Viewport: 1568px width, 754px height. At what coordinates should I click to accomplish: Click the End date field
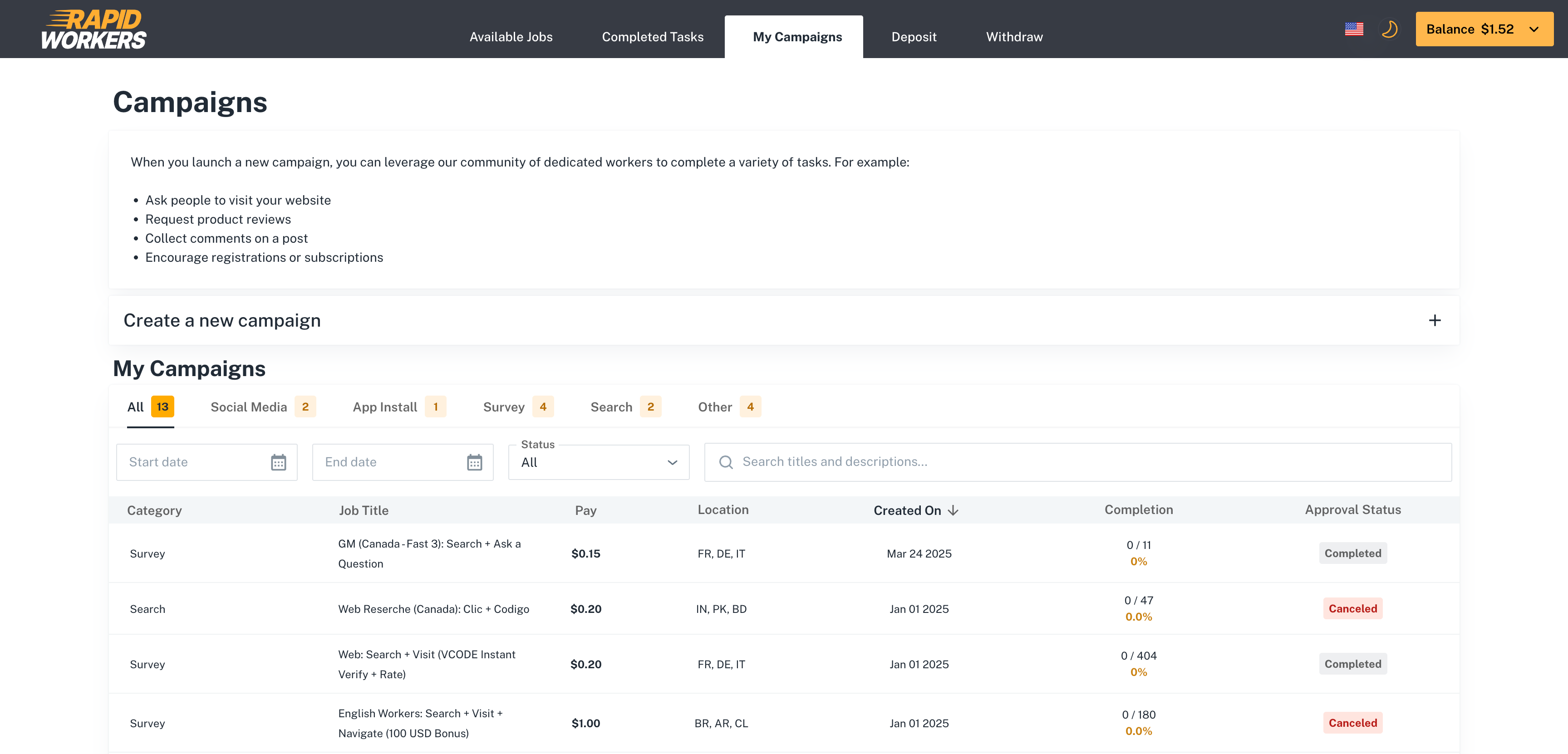tap(403, 462)
